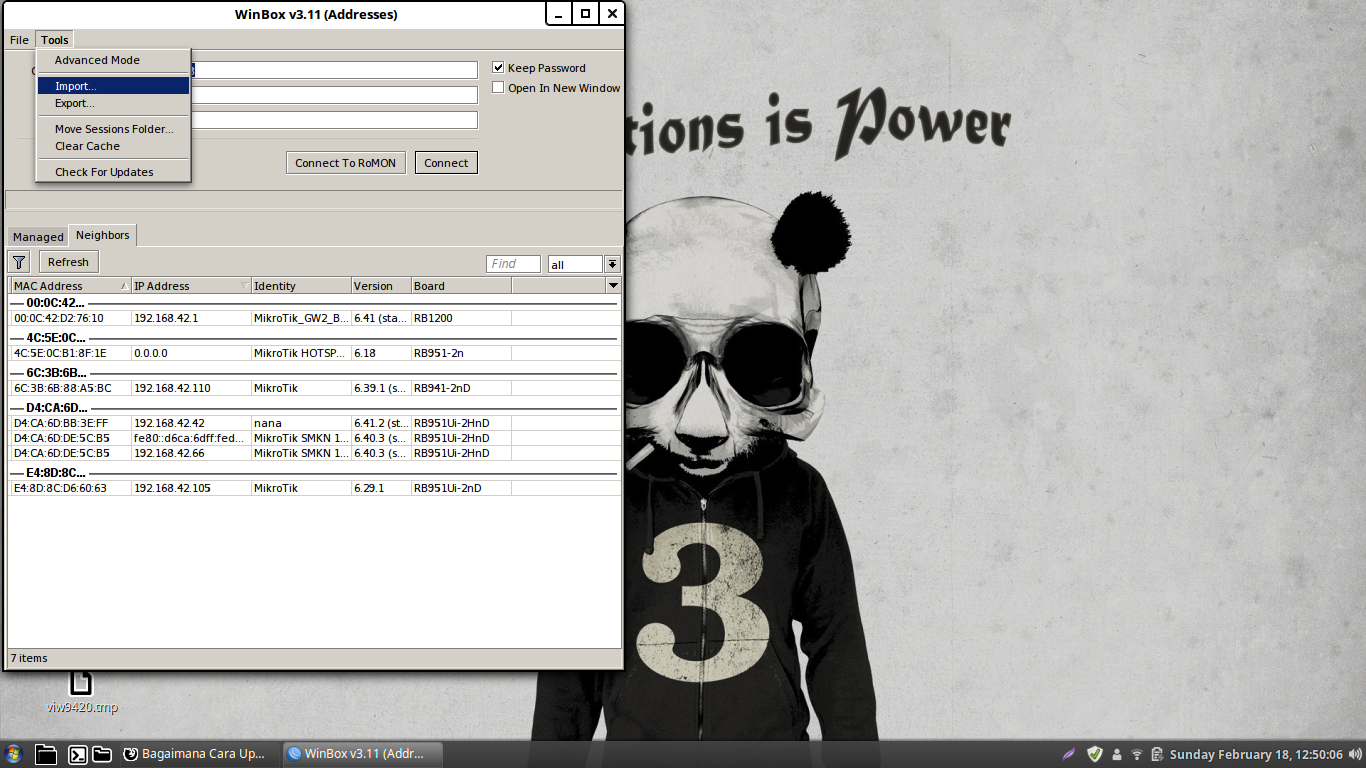Collapse the 4C:5E:0C... MAC group
Image resolution: width=1366 pixels, height=768 pixels.
click(55, 338)
